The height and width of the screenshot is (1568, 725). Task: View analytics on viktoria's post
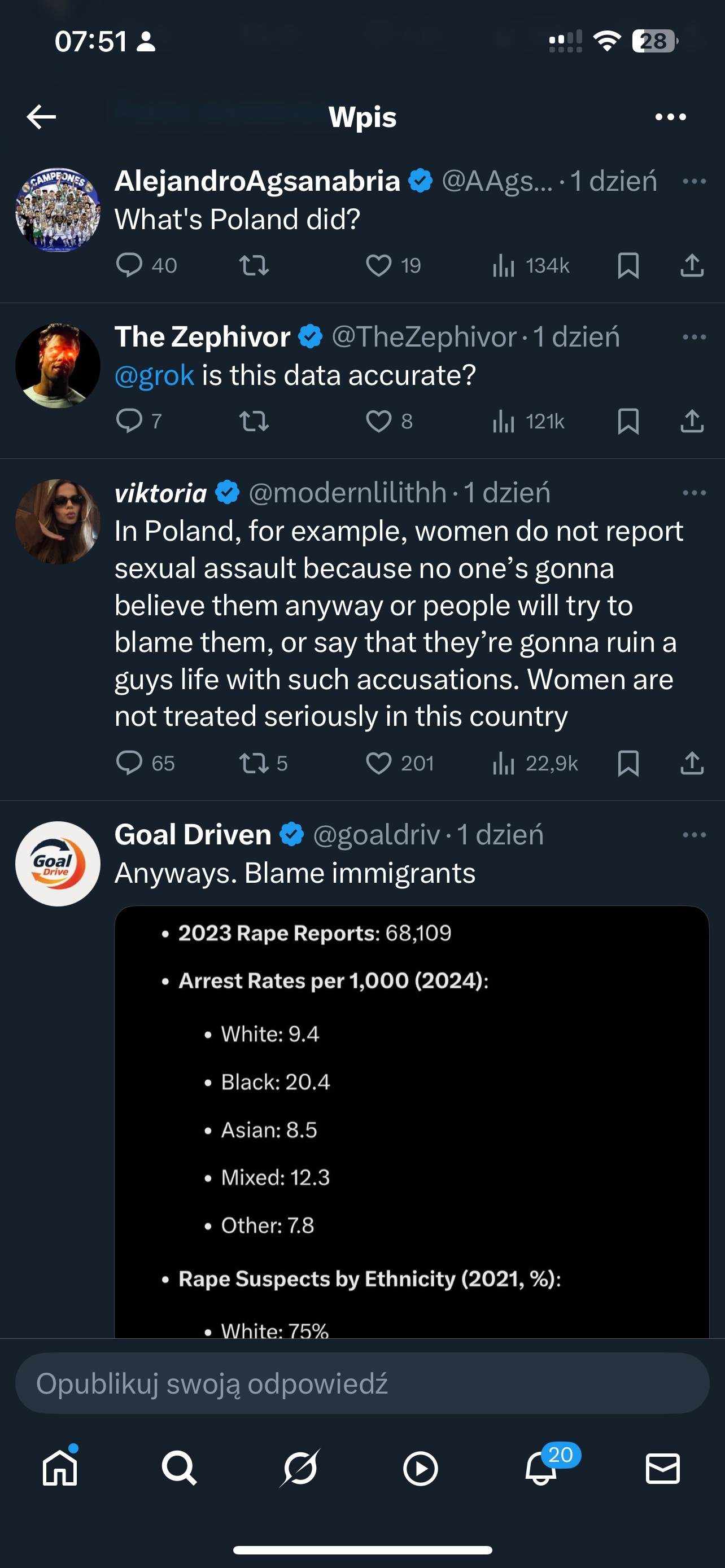(504, 763)
